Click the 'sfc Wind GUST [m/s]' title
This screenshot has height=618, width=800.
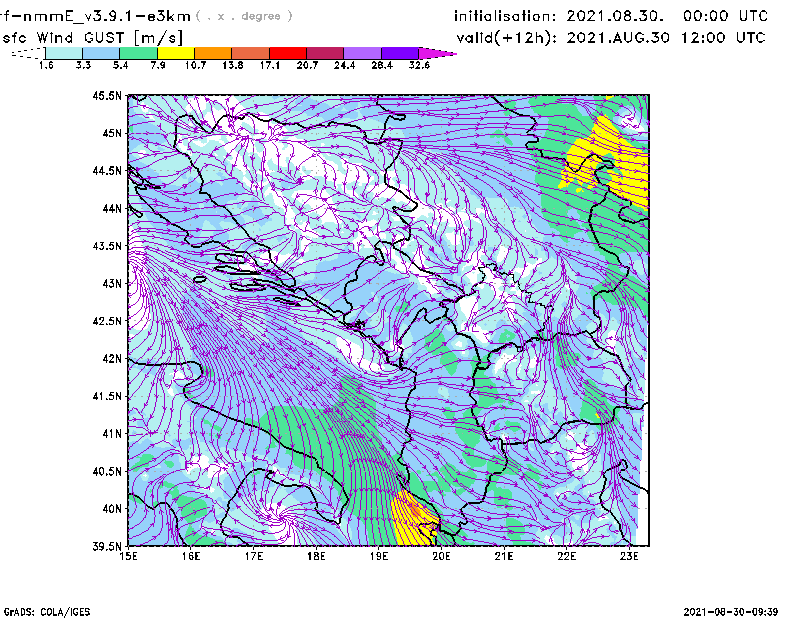tap(92, 37)
